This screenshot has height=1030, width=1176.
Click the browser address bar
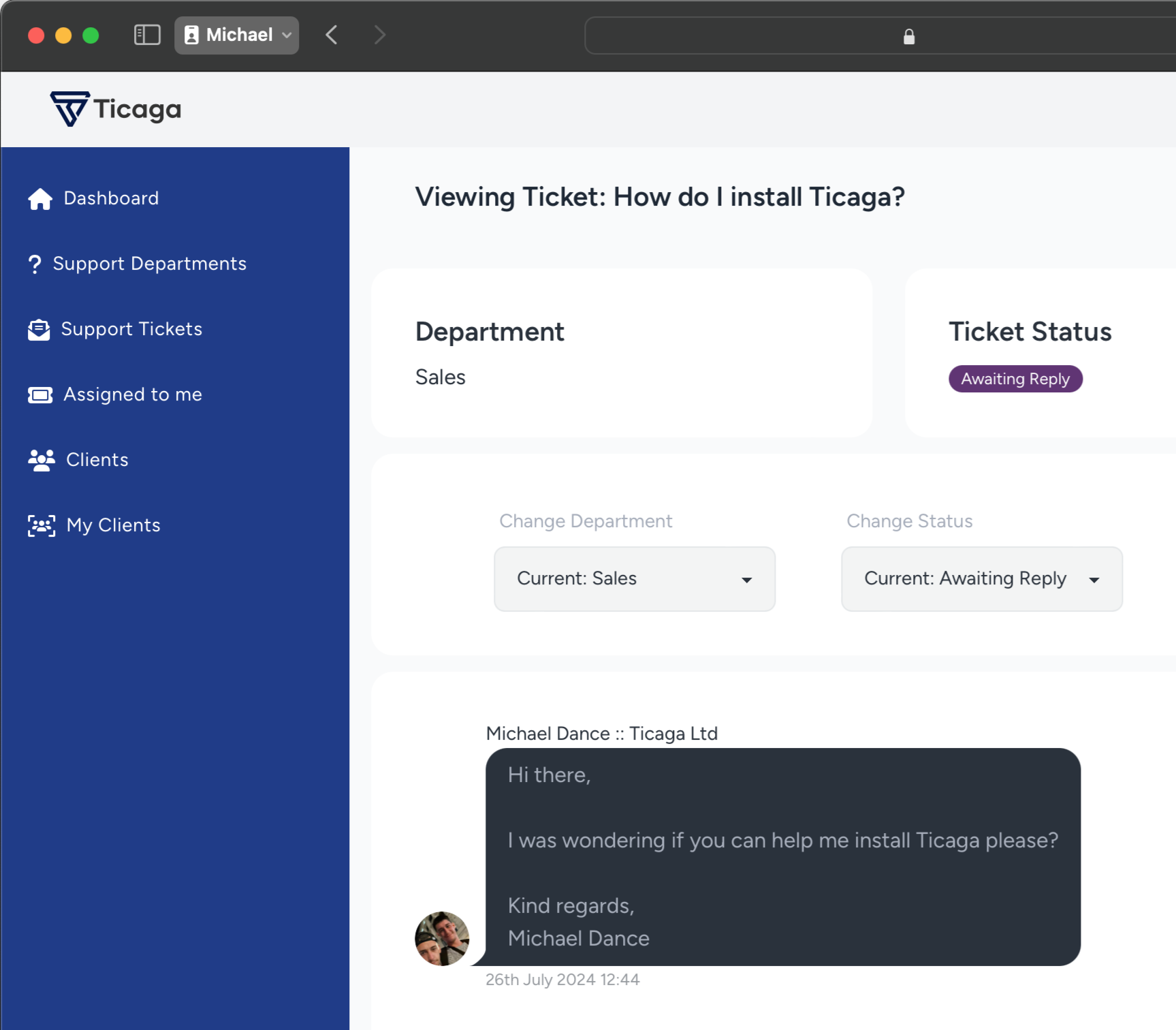[x=880, y=35]
